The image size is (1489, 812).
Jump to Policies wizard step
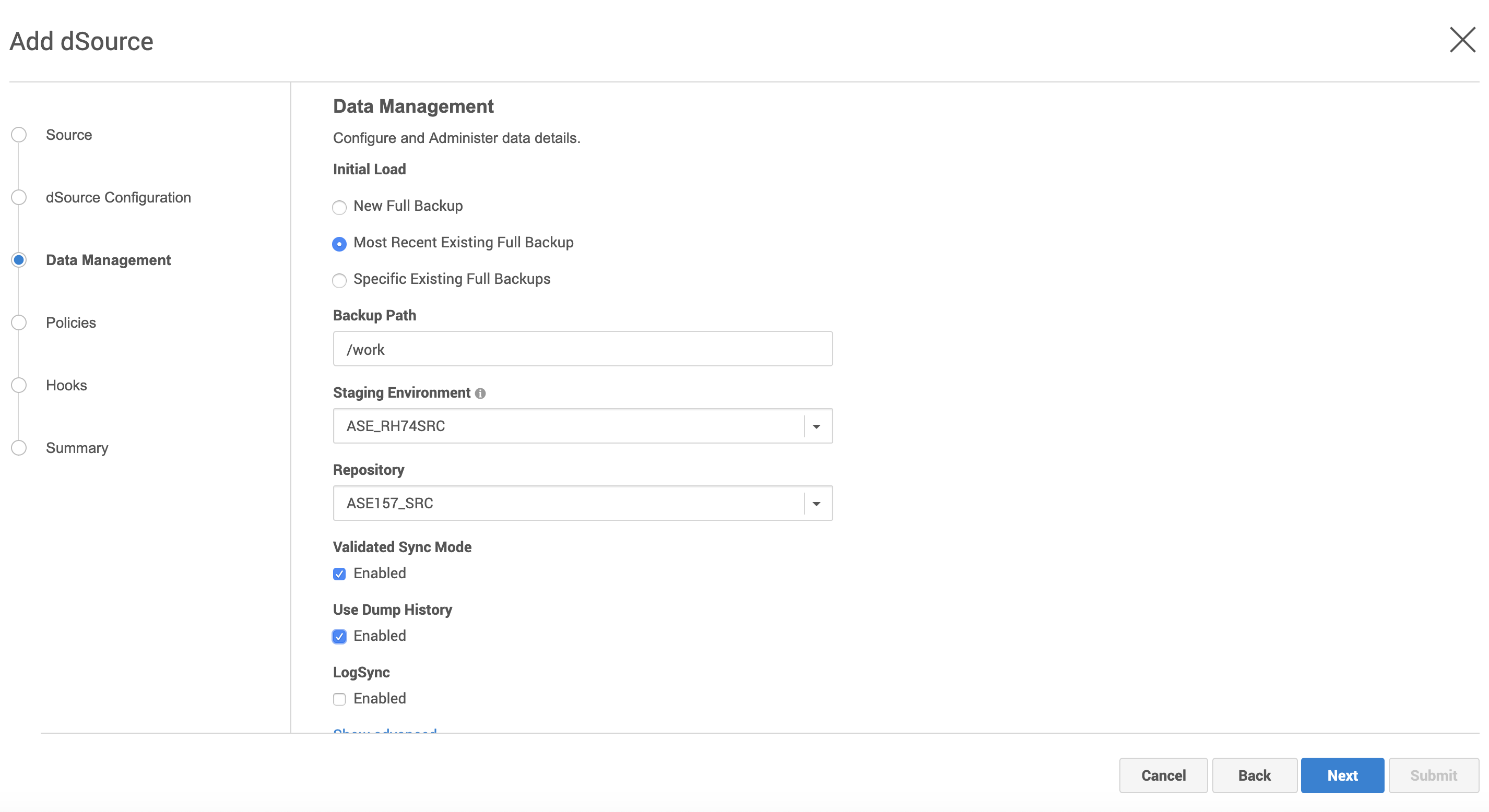70,323
